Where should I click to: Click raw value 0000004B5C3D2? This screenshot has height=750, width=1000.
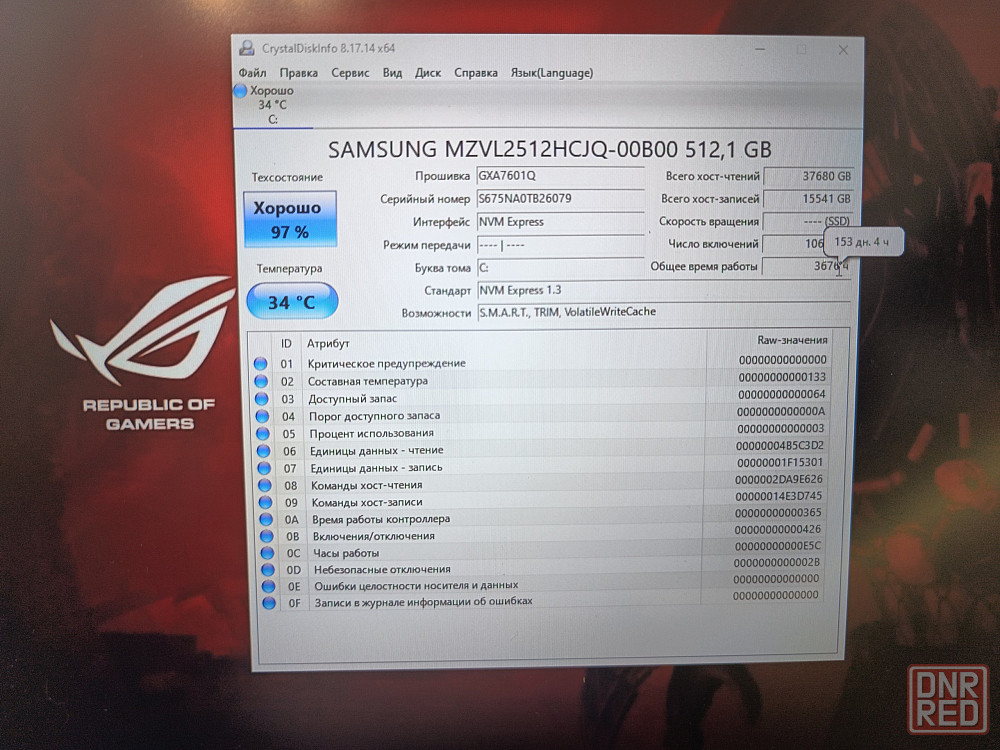click(780, 445)
